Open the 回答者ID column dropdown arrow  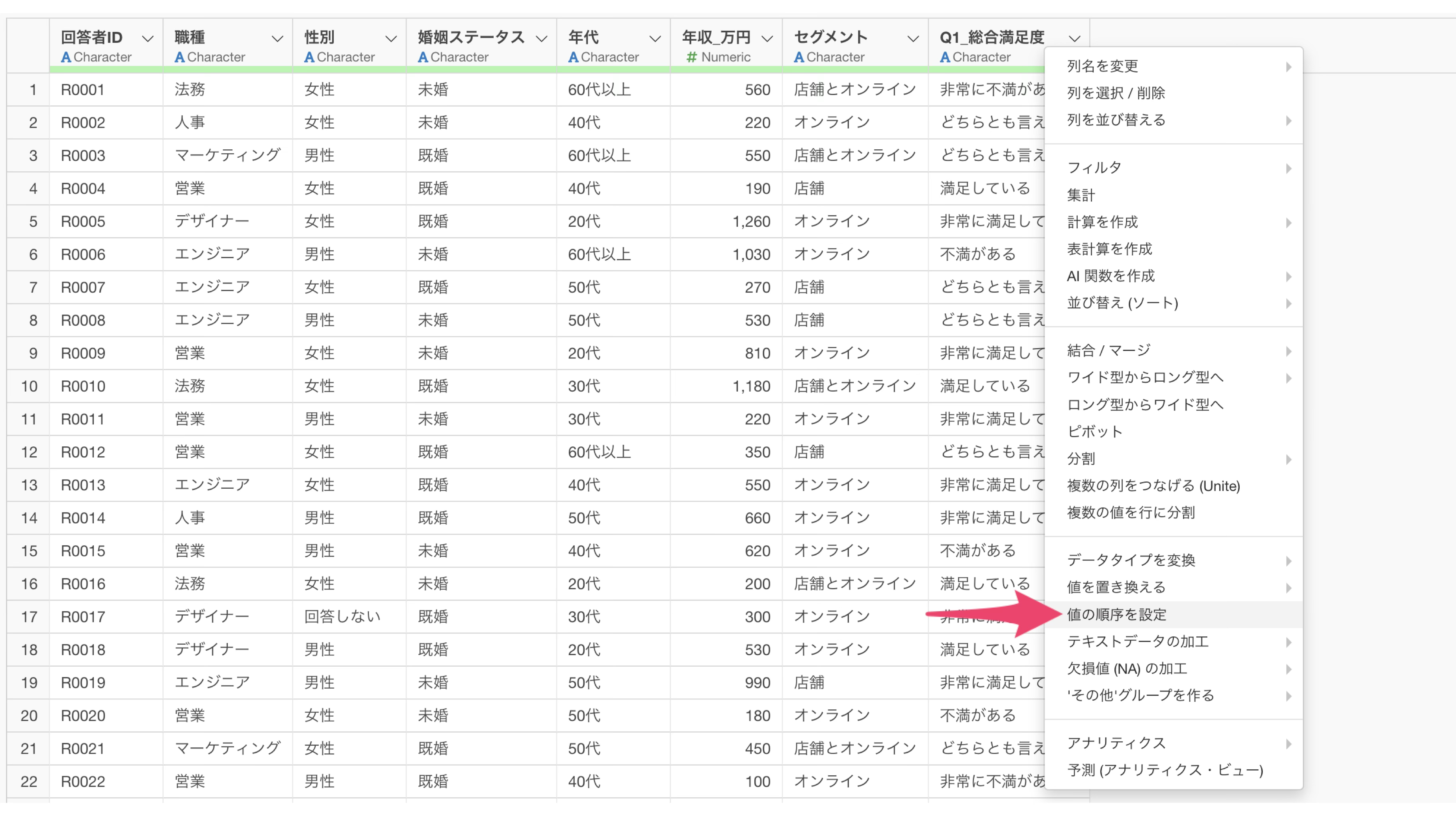(148, 38)
